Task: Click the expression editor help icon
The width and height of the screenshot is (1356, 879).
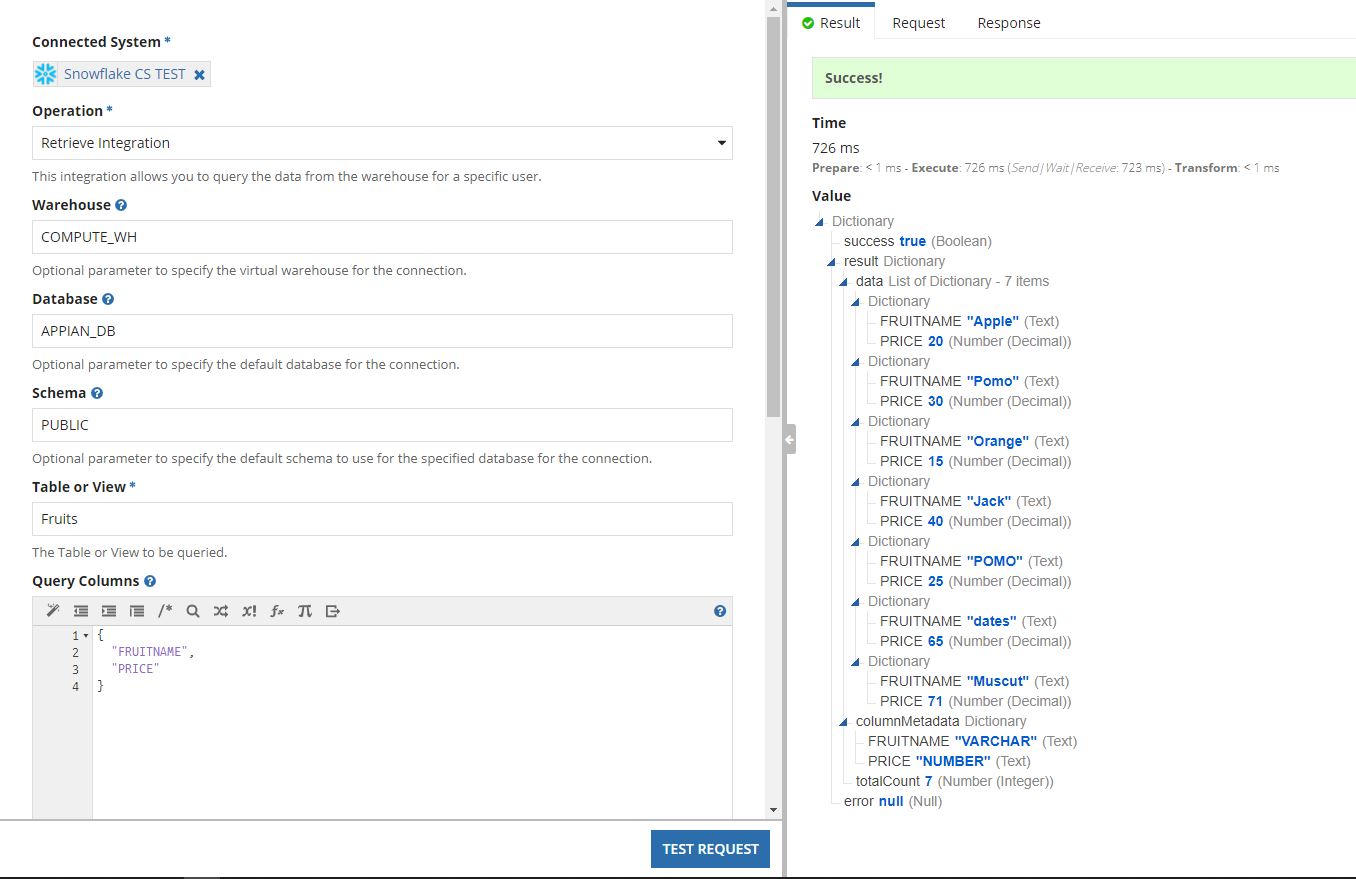Action: pos(720,611)
